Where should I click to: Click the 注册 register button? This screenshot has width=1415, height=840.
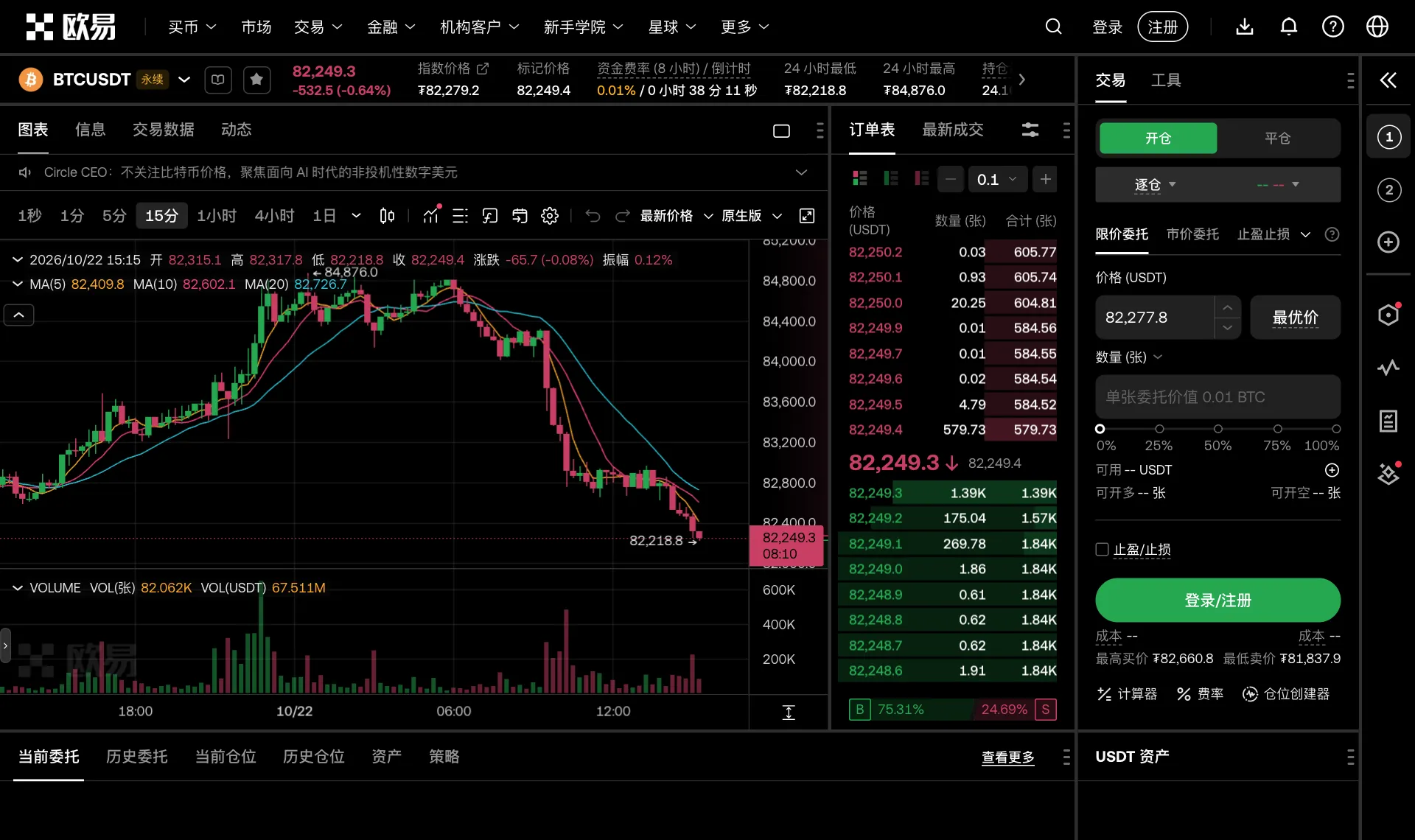(1162, 27)
